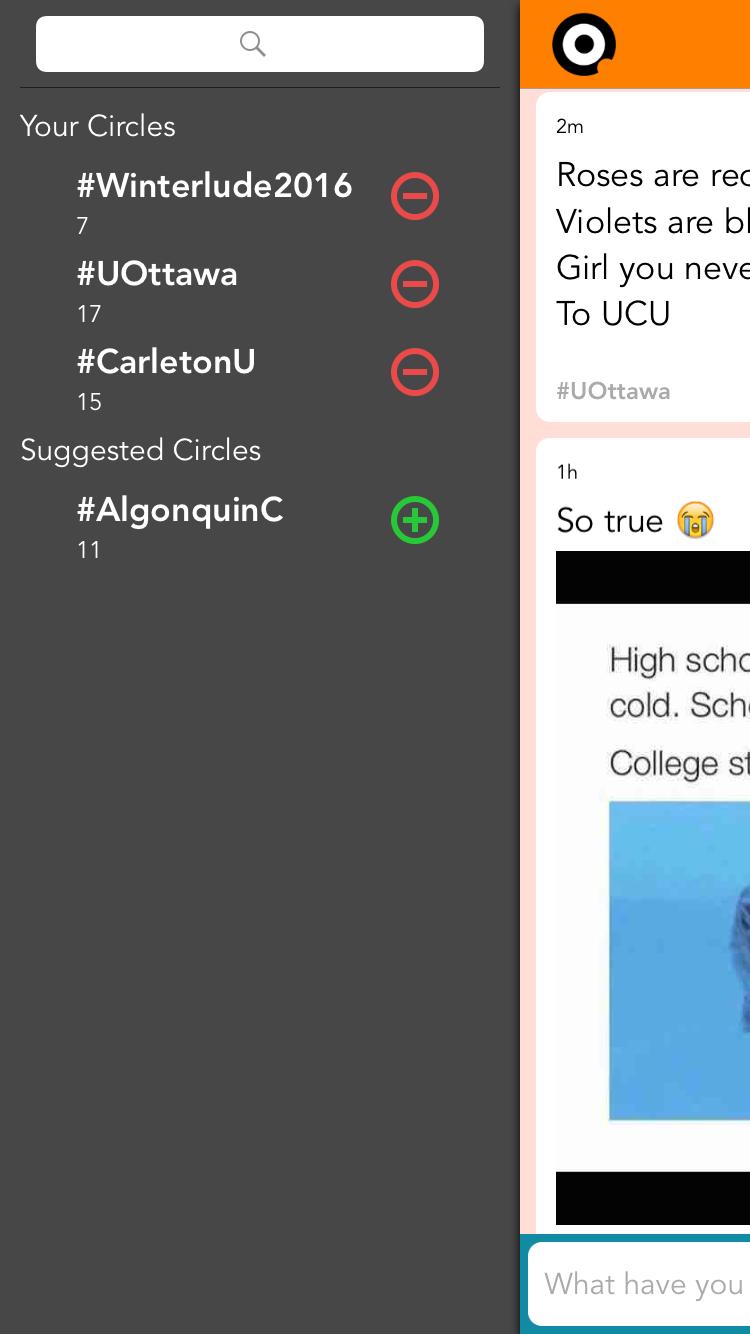Image resolution: width=750 pixels, height=1334 pixels.
Task: View the meme image with blue picture
Action: pos(653,888)
